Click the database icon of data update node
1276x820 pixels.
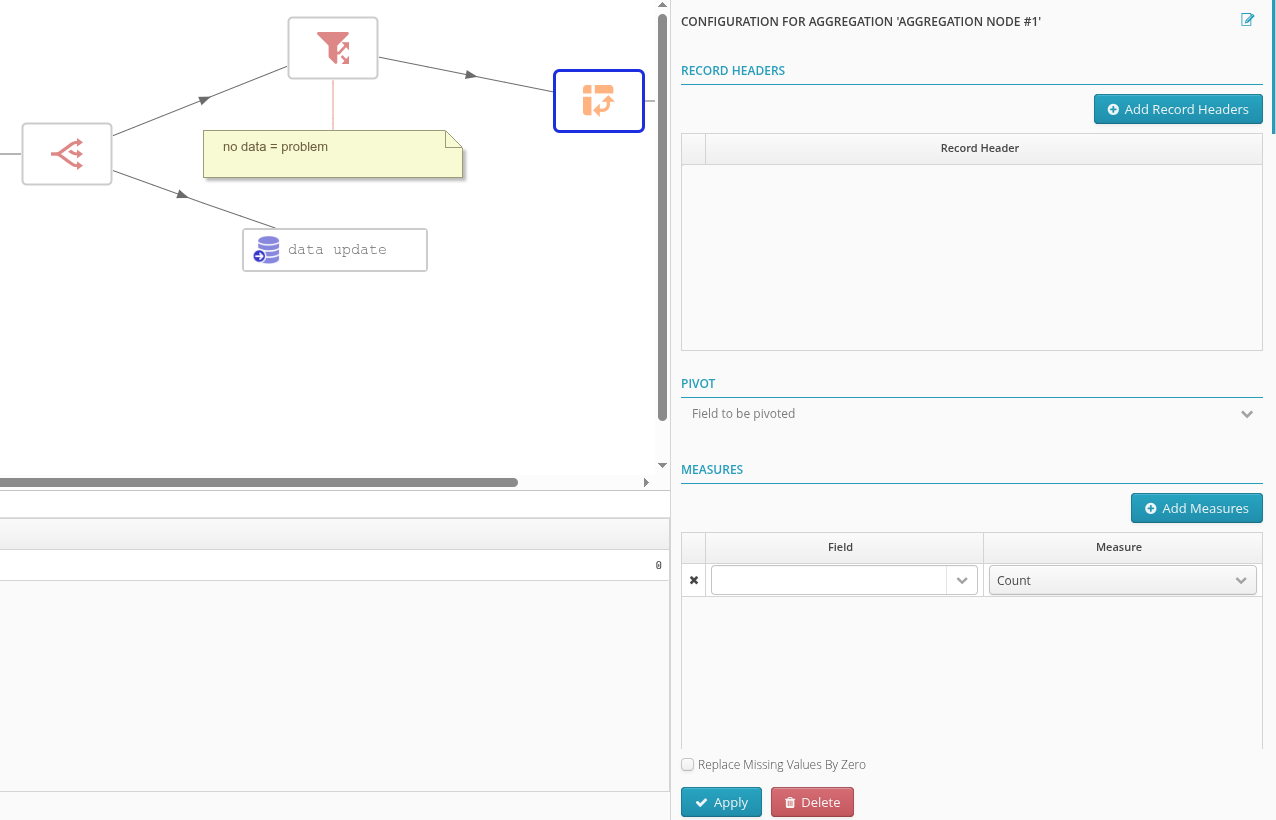(x=267, y=250)
